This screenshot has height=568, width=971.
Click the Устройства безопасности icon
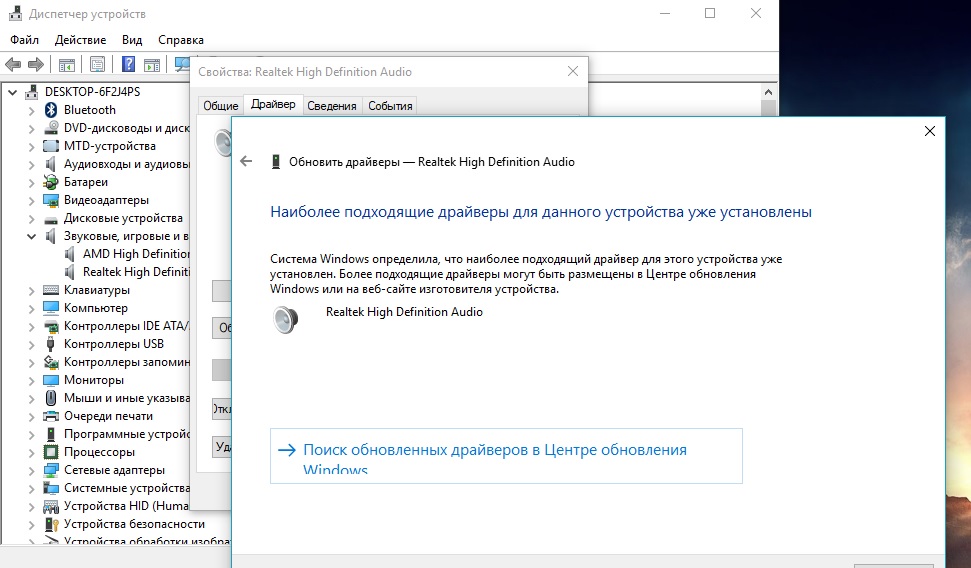51,524
